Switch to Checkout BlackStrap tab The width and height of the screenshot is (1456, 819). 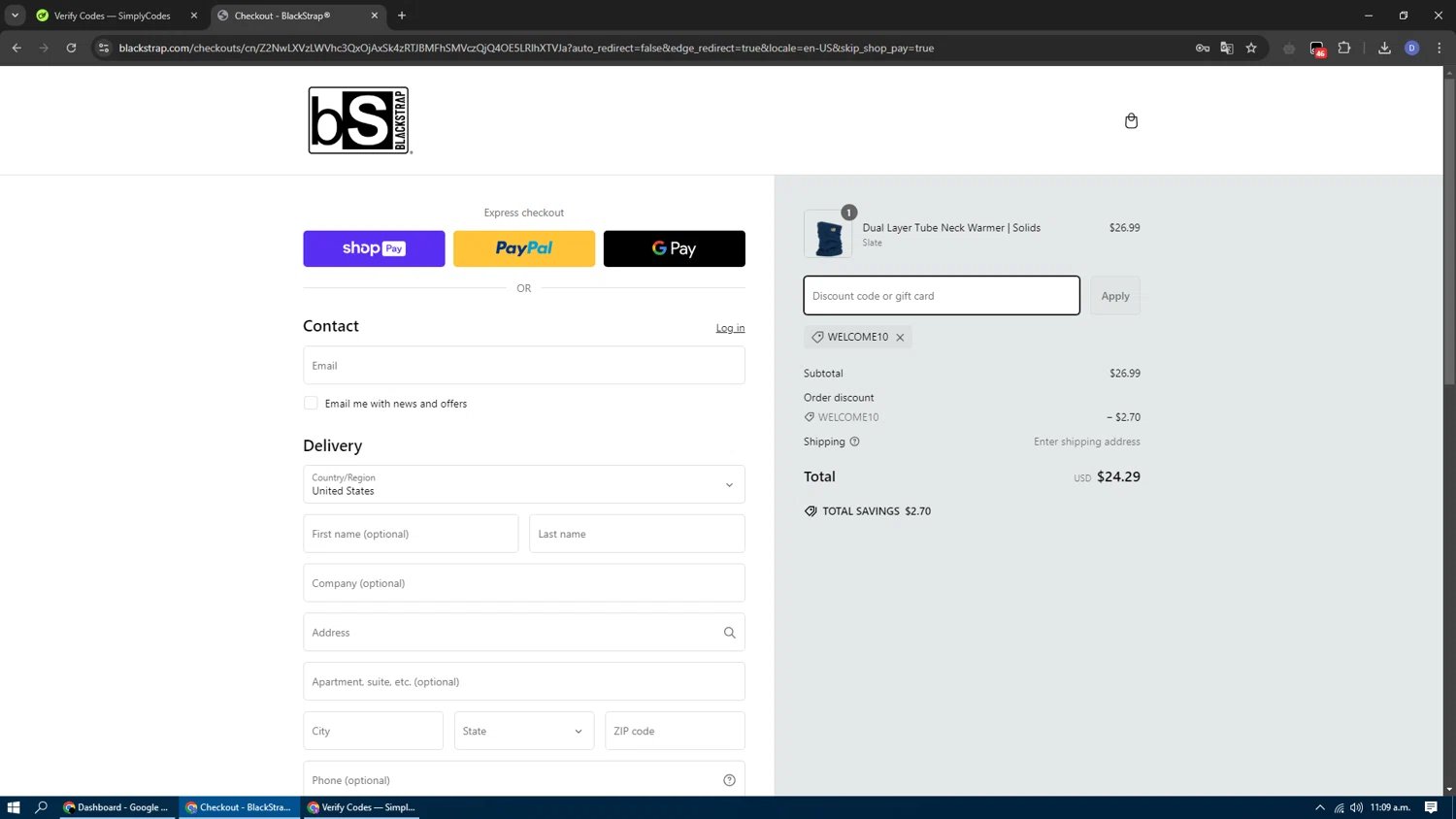pyautogui.click(x=294, y=16)
